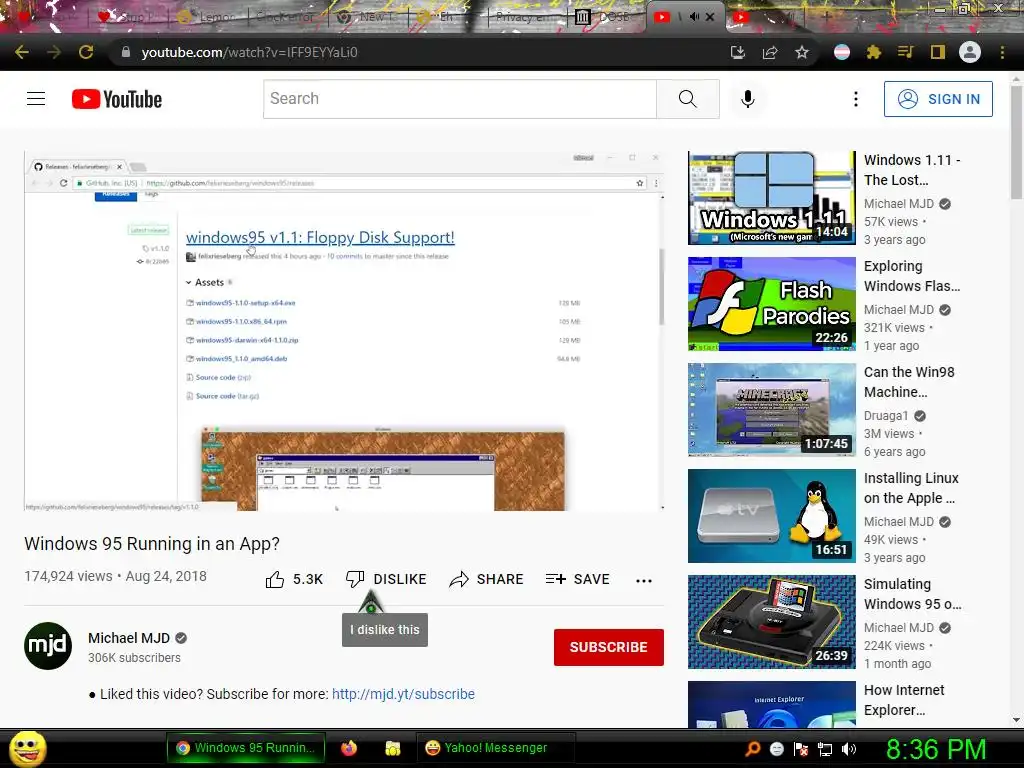
Task: Open the yellow folder taskbar icon
Action: [x=392, y=748]
